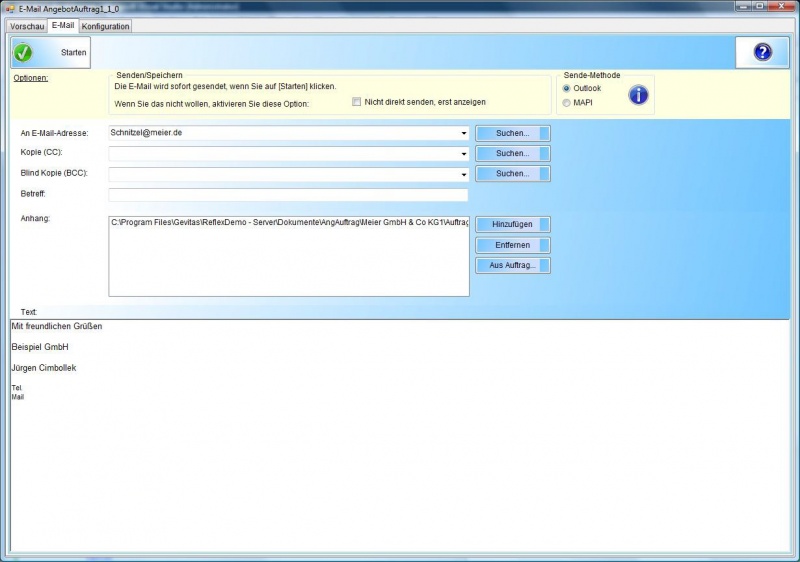Screen dimensions: 800x562
Task: Click Suchen next to Blind Kopie (BCC)
Action: [512, 174]
